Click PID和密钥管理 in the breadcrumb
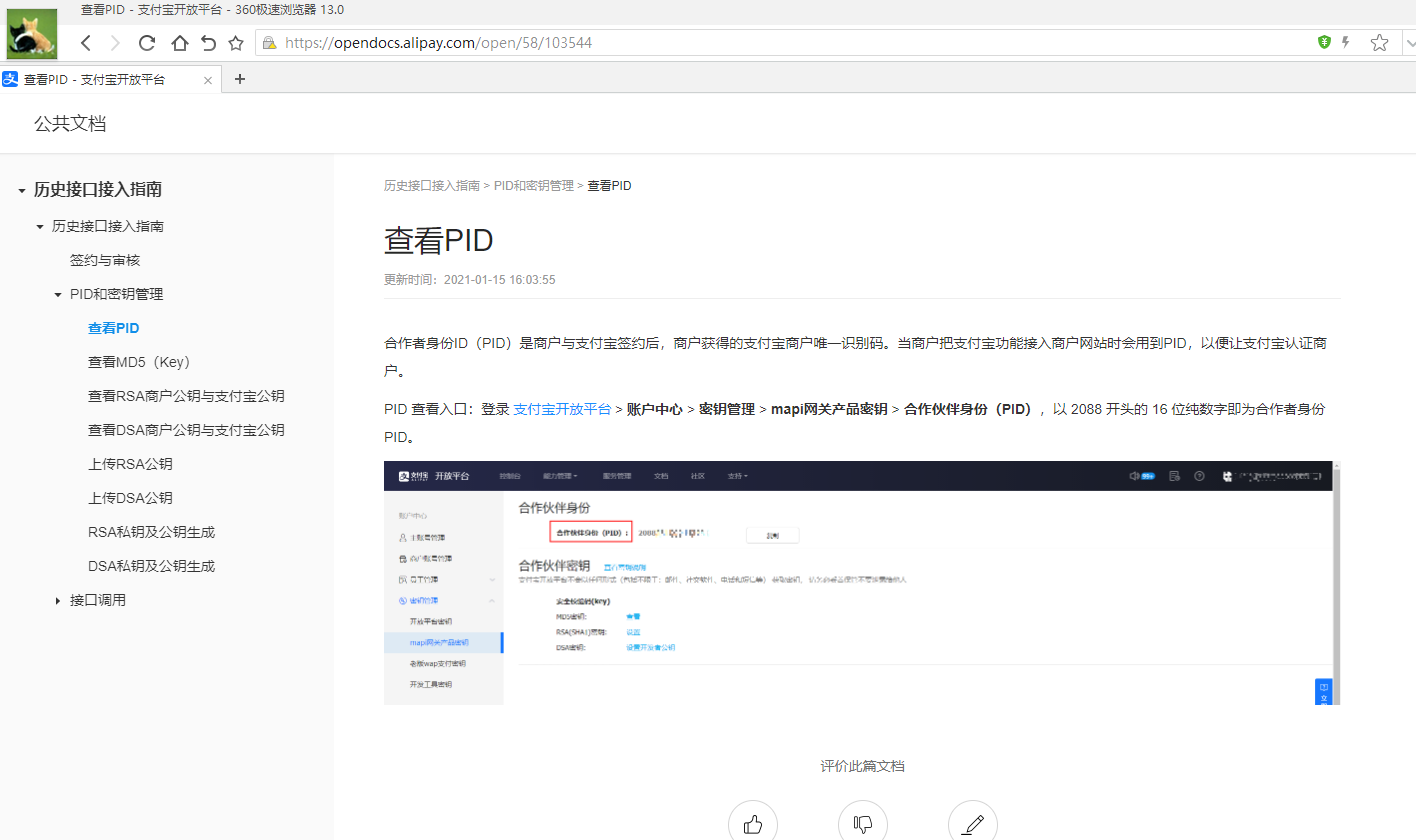1416x840 pixels. click(533, 186)
